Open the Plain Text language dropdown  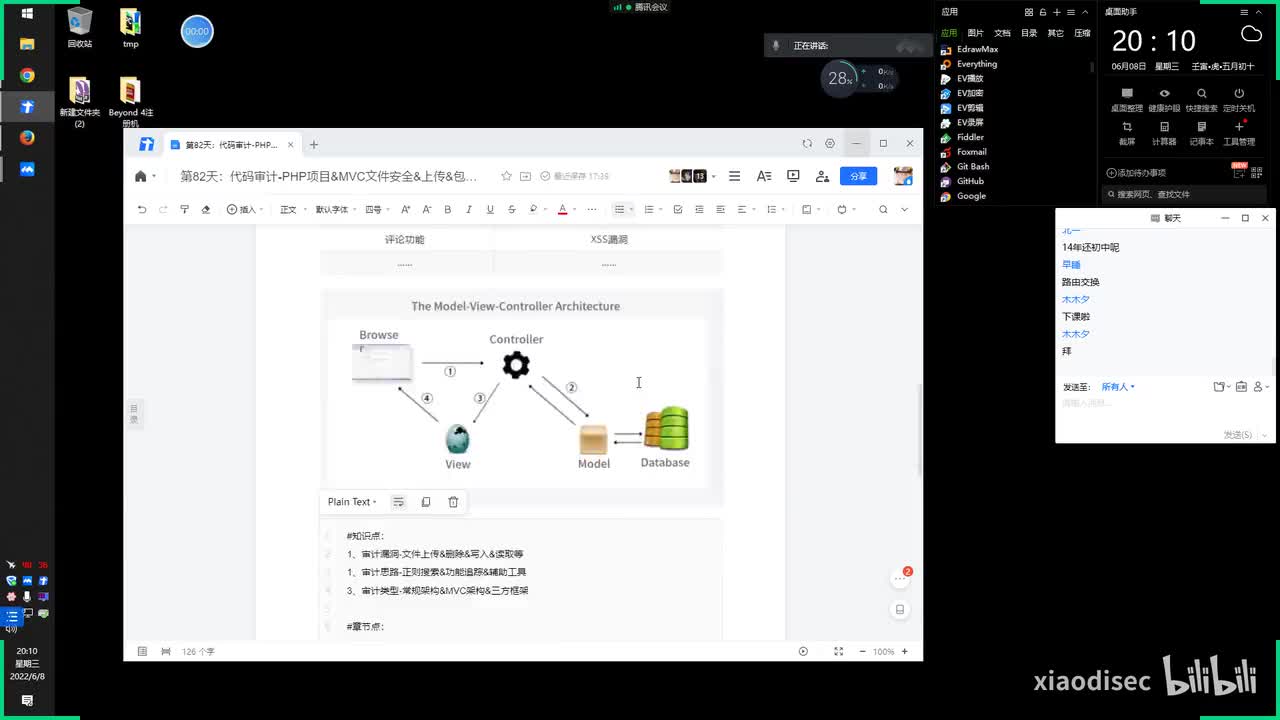(352, 502)
